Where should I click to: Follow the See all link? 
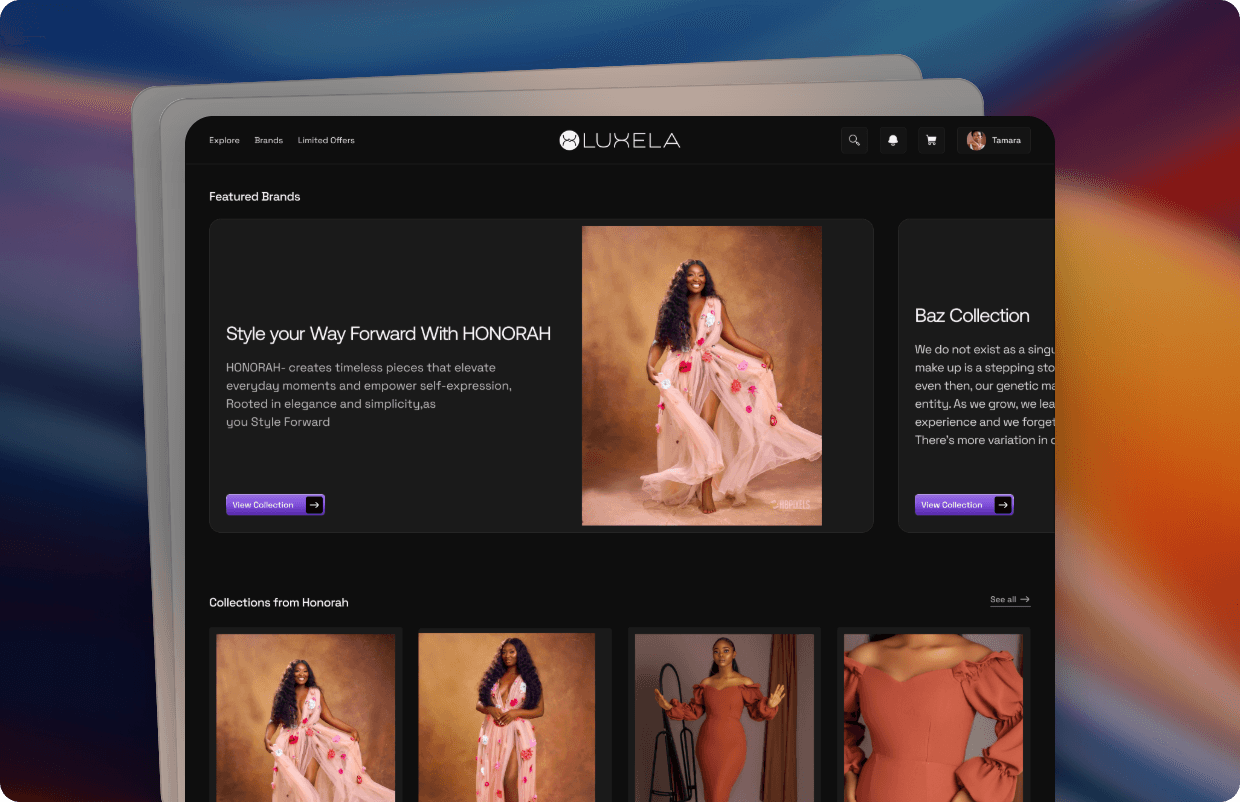[1003, 600]
